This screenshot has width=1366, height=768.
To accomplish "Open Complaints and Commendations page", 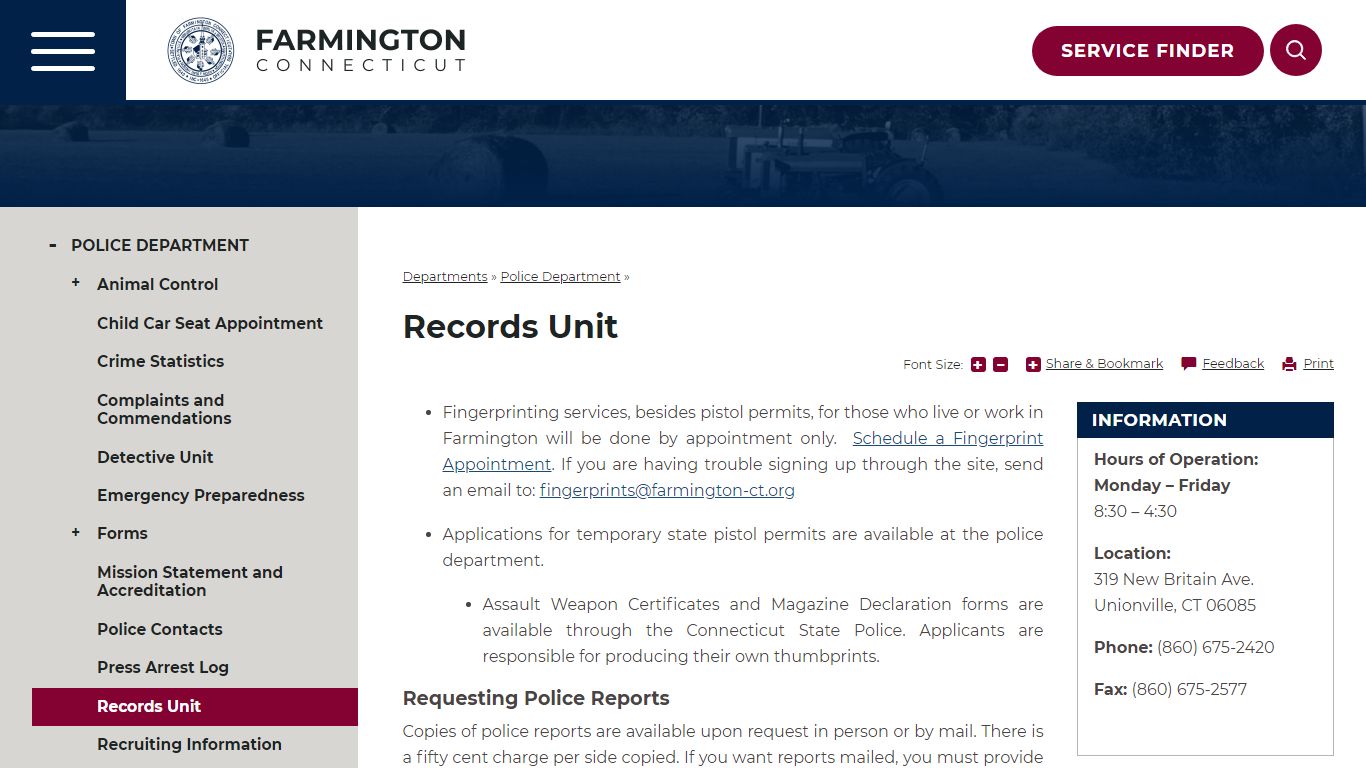I will (x=164, y=409).
